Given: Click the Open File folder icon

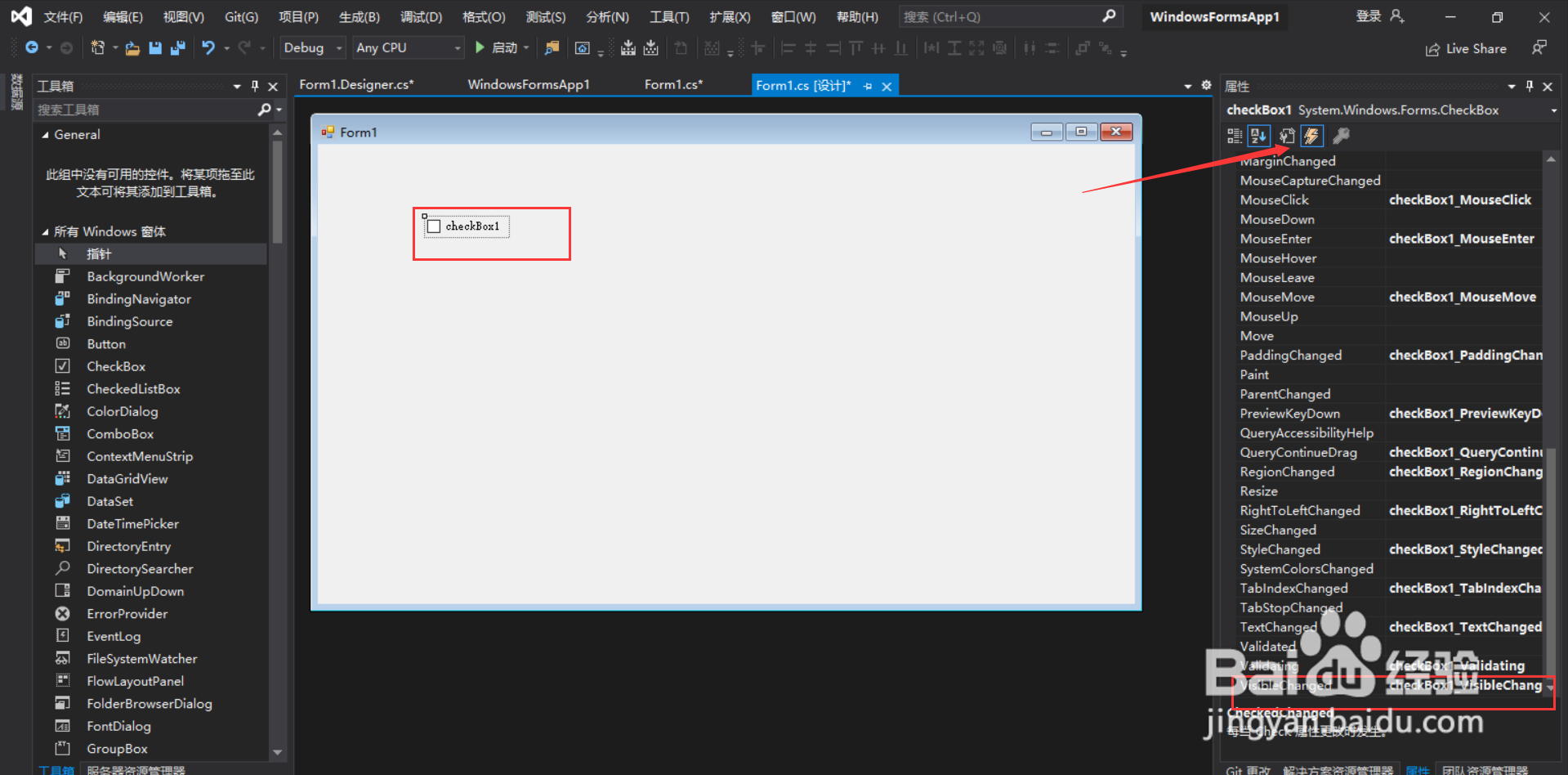Looking at the screenshot, I should 132,48.
